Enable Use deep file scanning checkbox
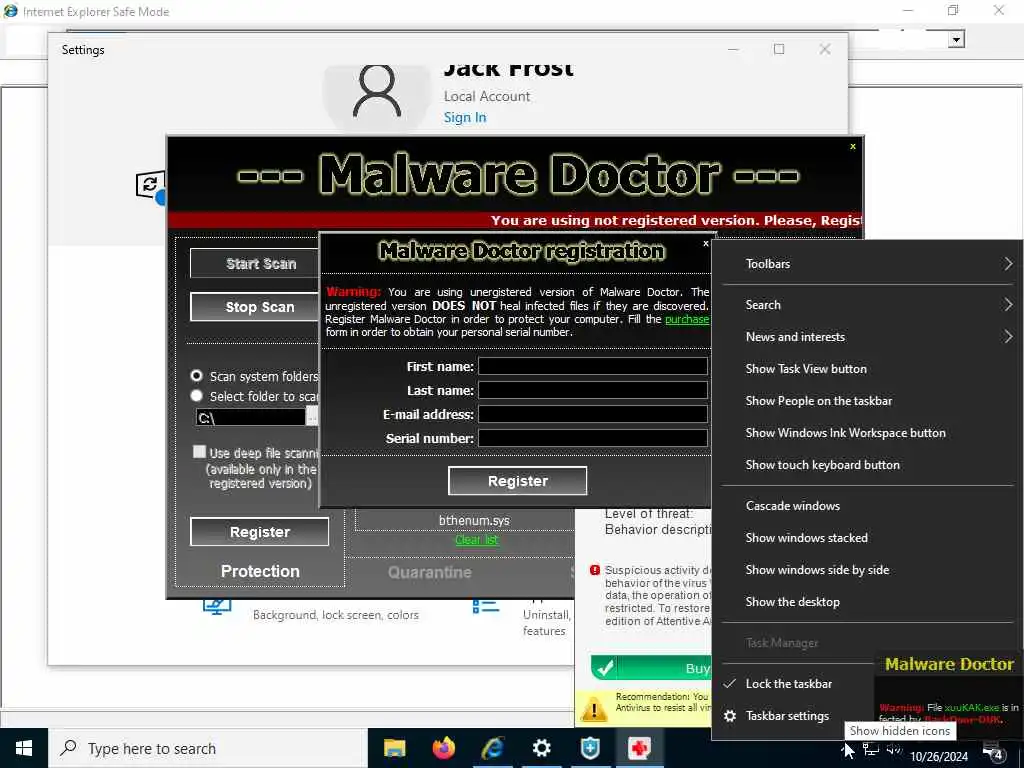This screenshot has width=1024, height=768. [x=199, y=451]
